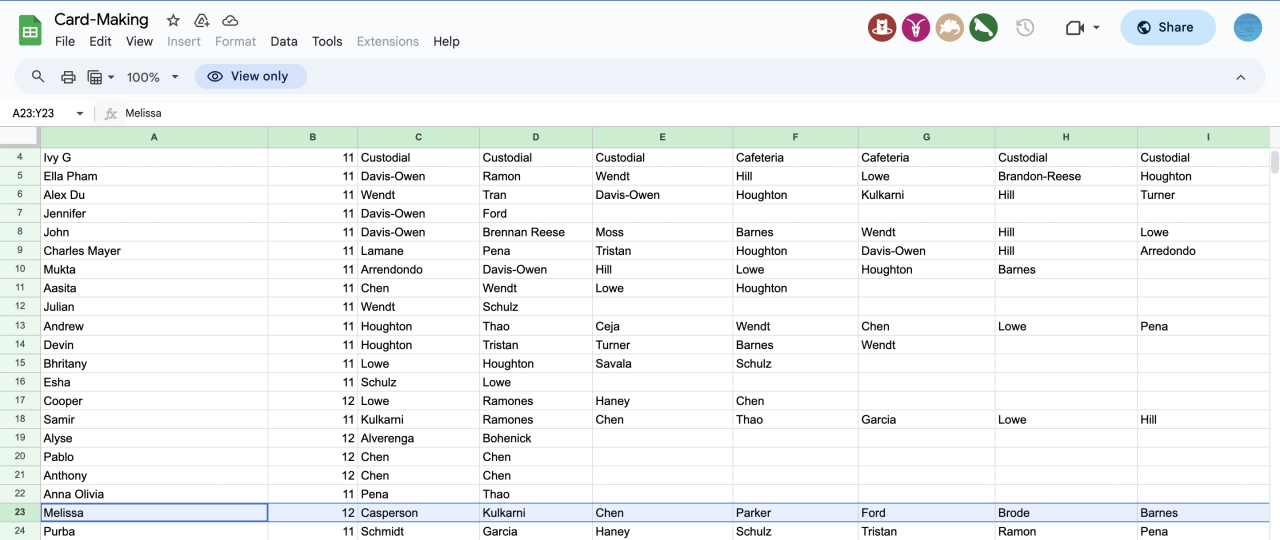Select column A header
Image resolution: width=1280 pixels, height=540 pixels.
(x=154, y=137)
